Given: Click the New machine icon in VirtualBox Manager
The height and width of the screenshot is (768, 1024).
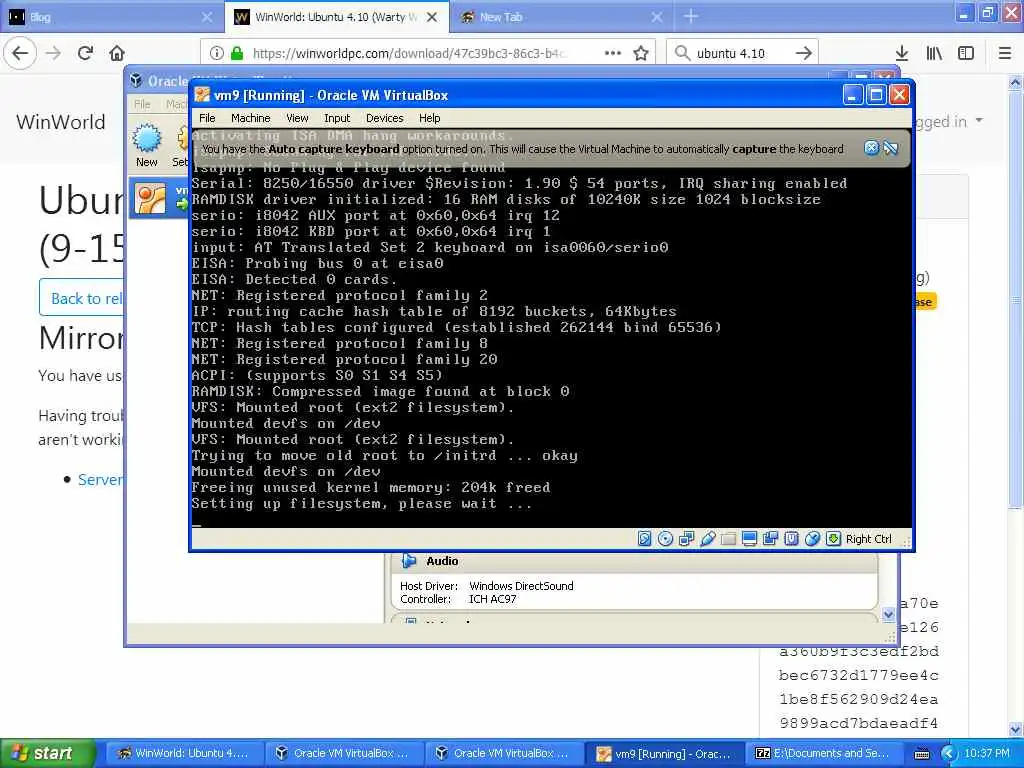Looking at the screenshot, I should click(147, 145).
